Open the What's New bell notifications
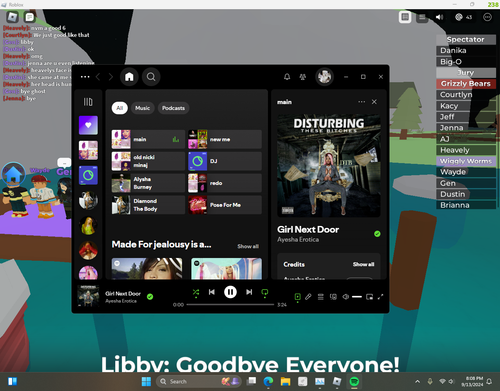 tap(287, 77)
